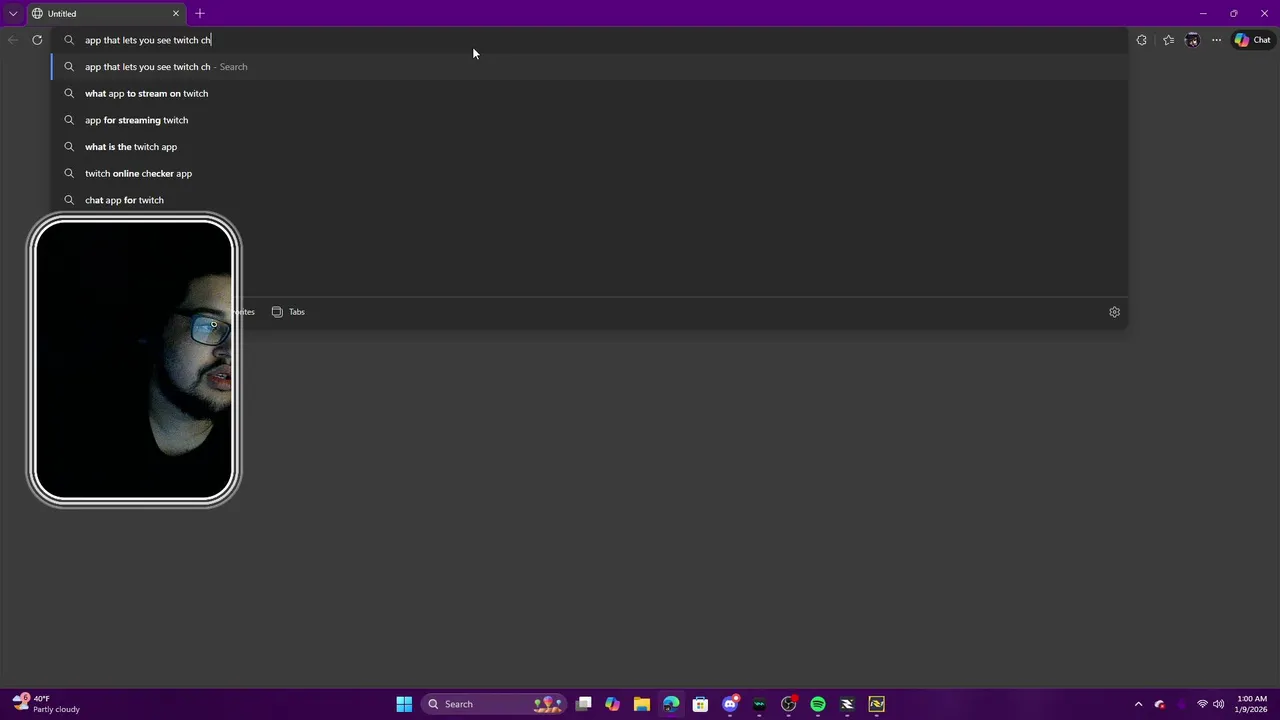This screenshot has width=1280, height=720.
Task: Open Spotify from the taskbar
Action: click(818, 704)
